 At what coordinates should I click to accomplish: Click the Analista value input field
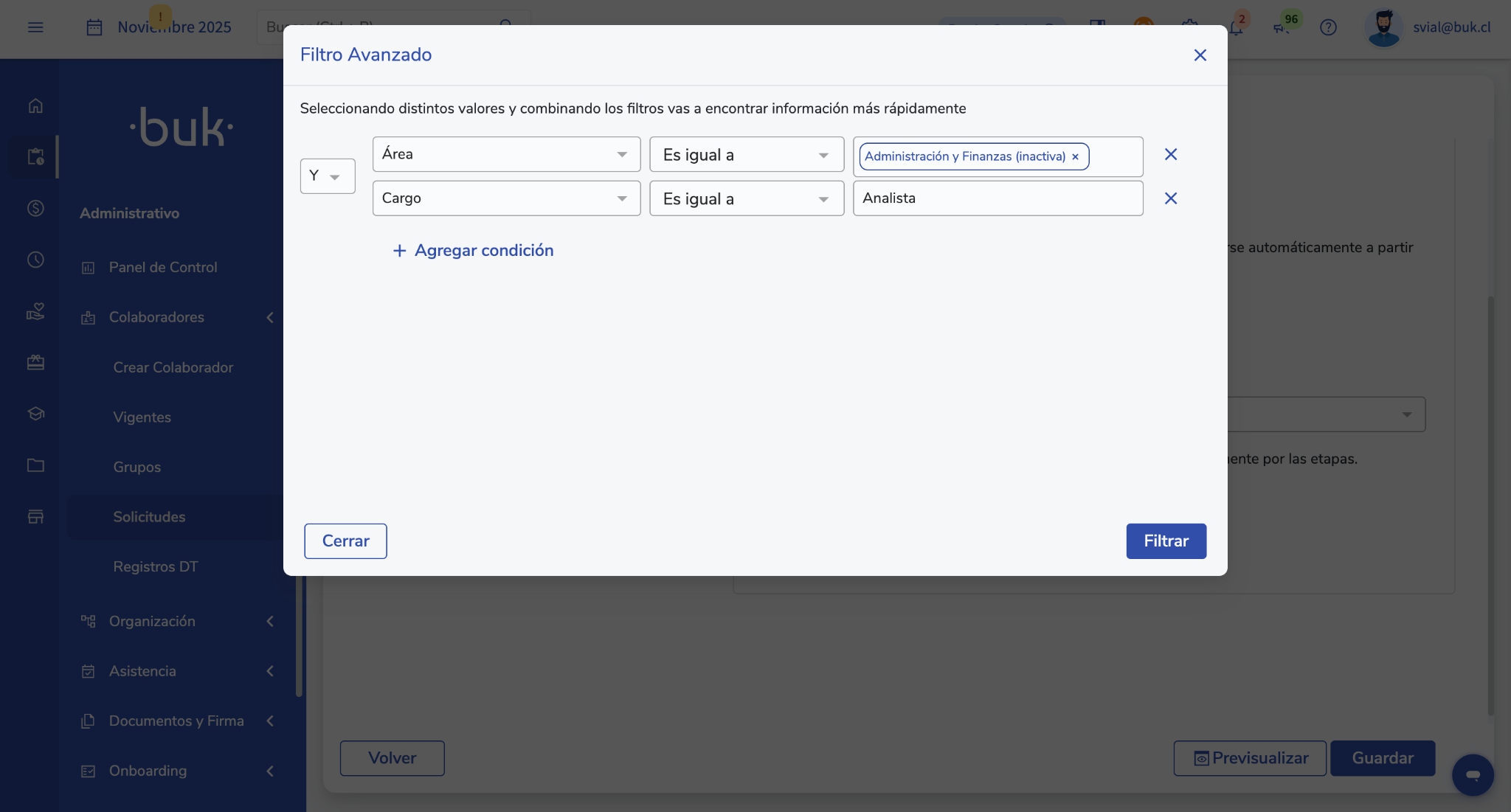(x=997, y=198)
